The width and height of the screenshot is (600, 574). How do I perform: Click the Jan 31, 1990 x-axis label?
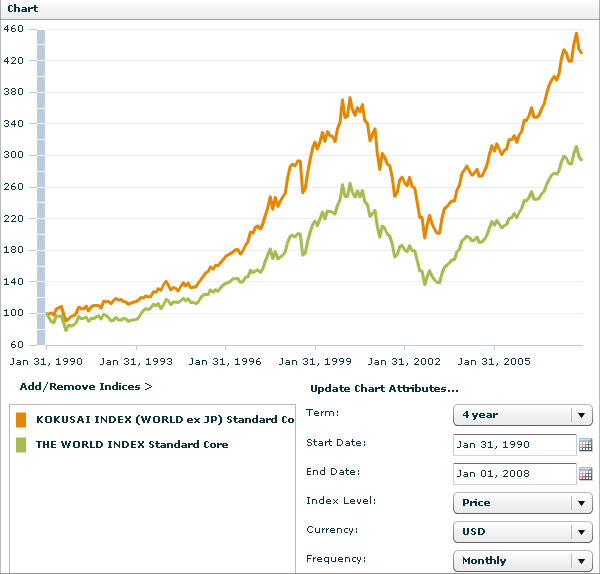click(46, 362)
